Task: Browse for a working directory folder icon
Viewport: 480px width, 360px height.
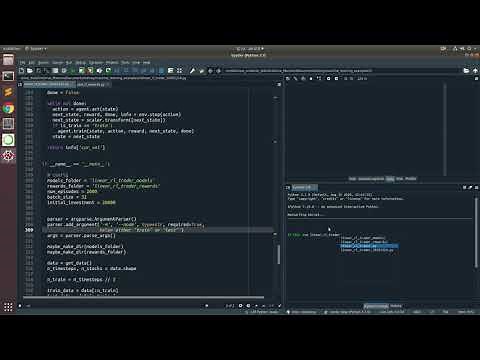Action: pyautogui.click(x=466, y=71)
